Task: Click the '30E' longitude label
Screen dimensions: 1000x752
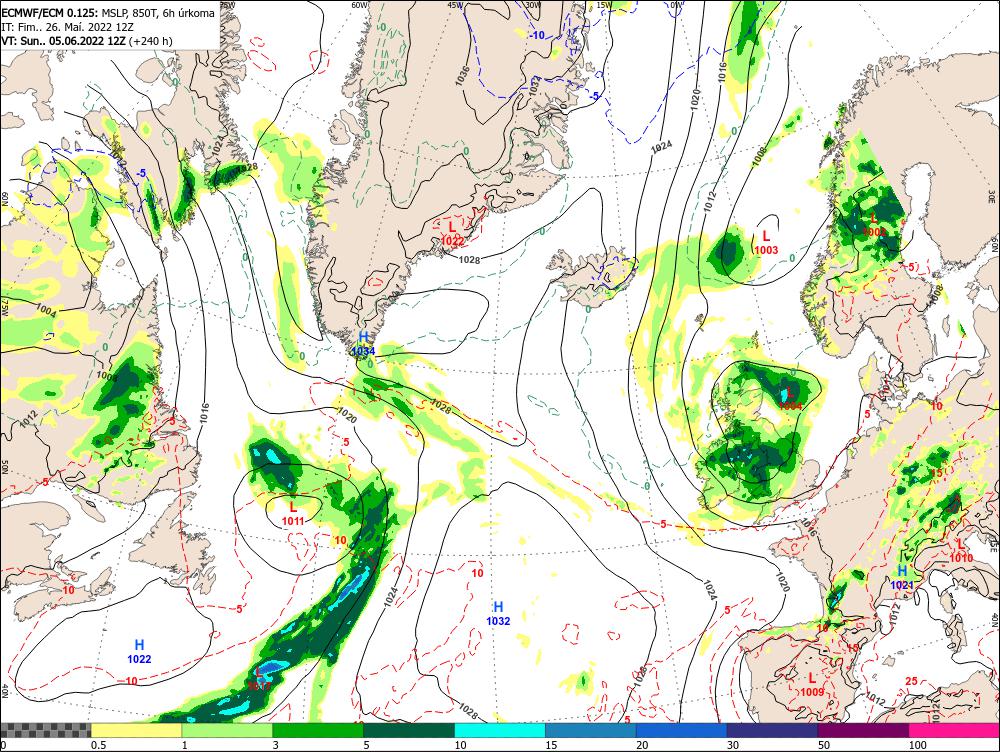Action: click(992, 195)
